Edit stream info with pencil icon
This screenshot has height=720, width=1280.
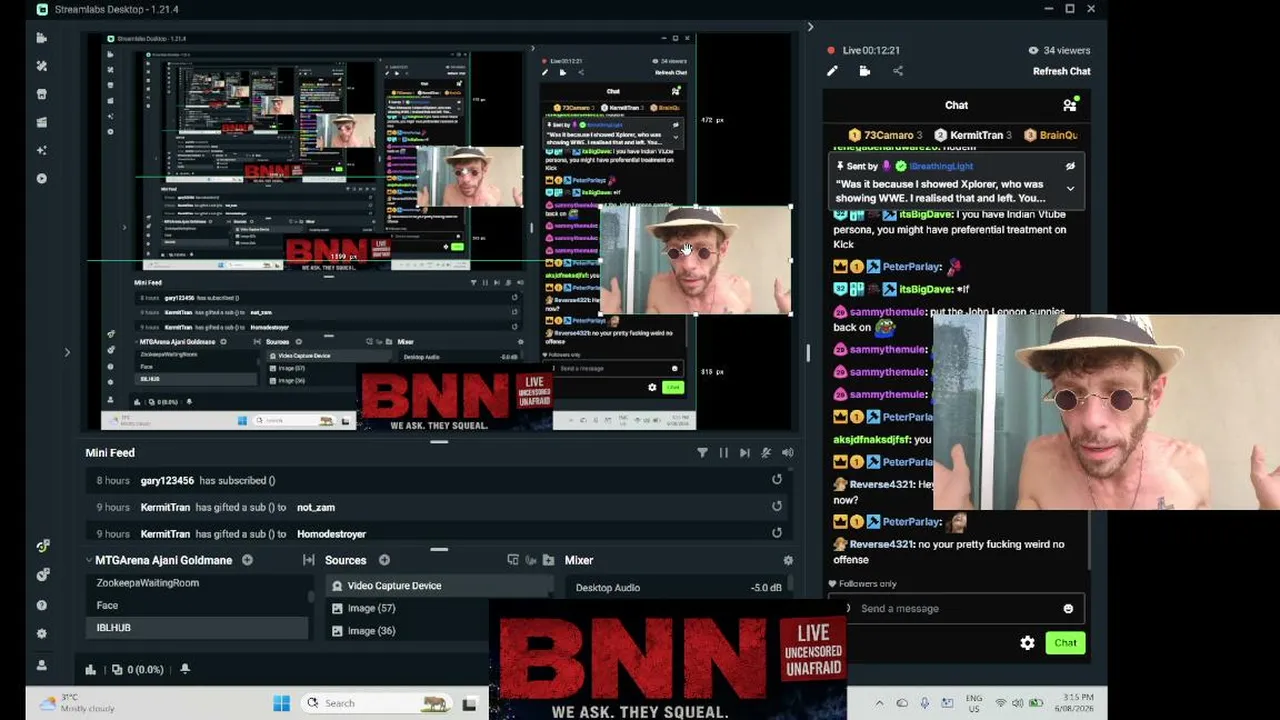pos(832,71)
